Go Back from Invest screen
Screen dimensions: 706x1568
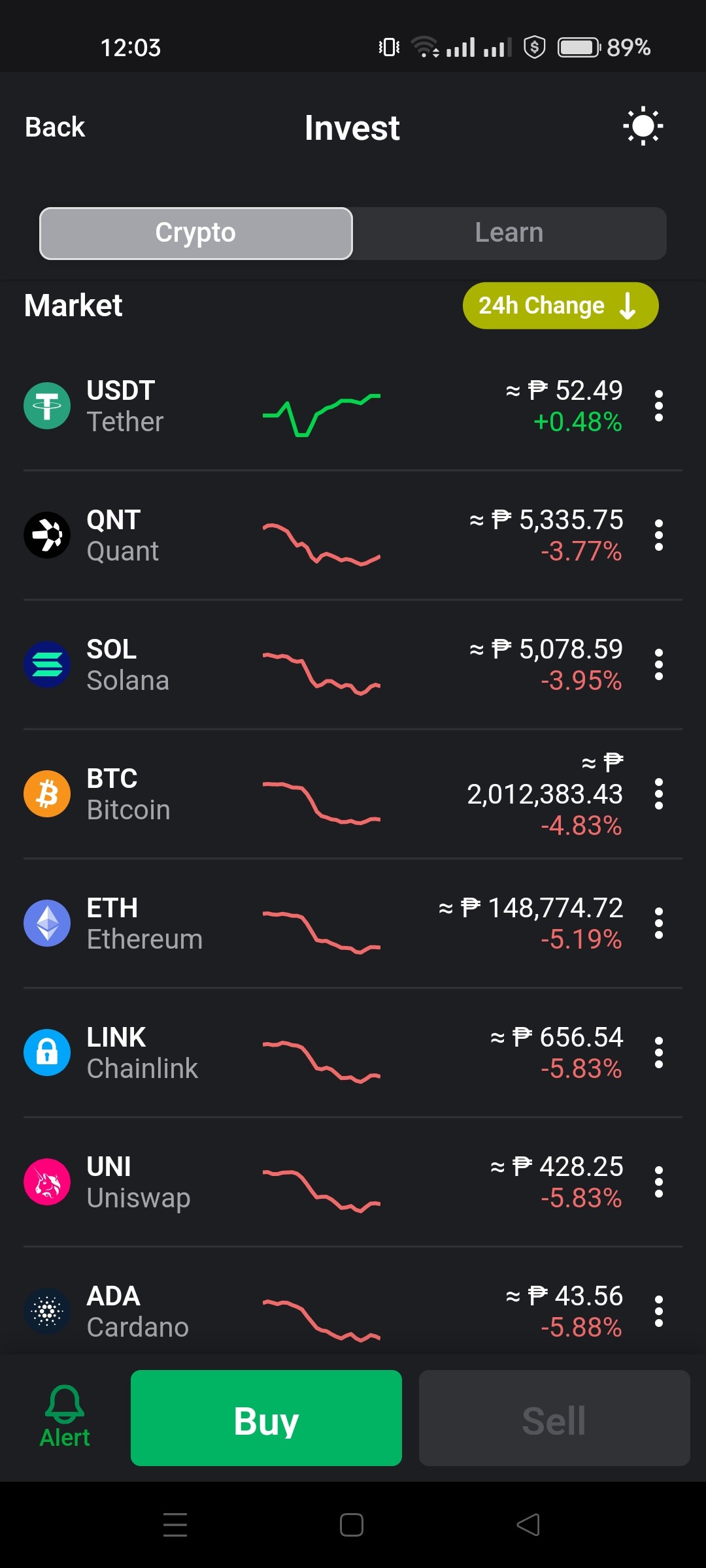[55, 127]
